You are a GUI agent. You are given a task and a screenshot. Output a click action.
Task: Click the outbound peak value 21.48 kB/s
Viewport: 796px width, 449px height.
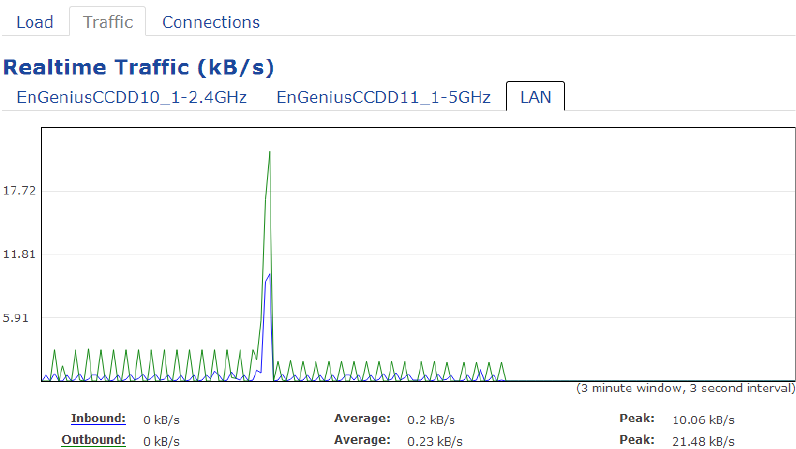[703, 441]
